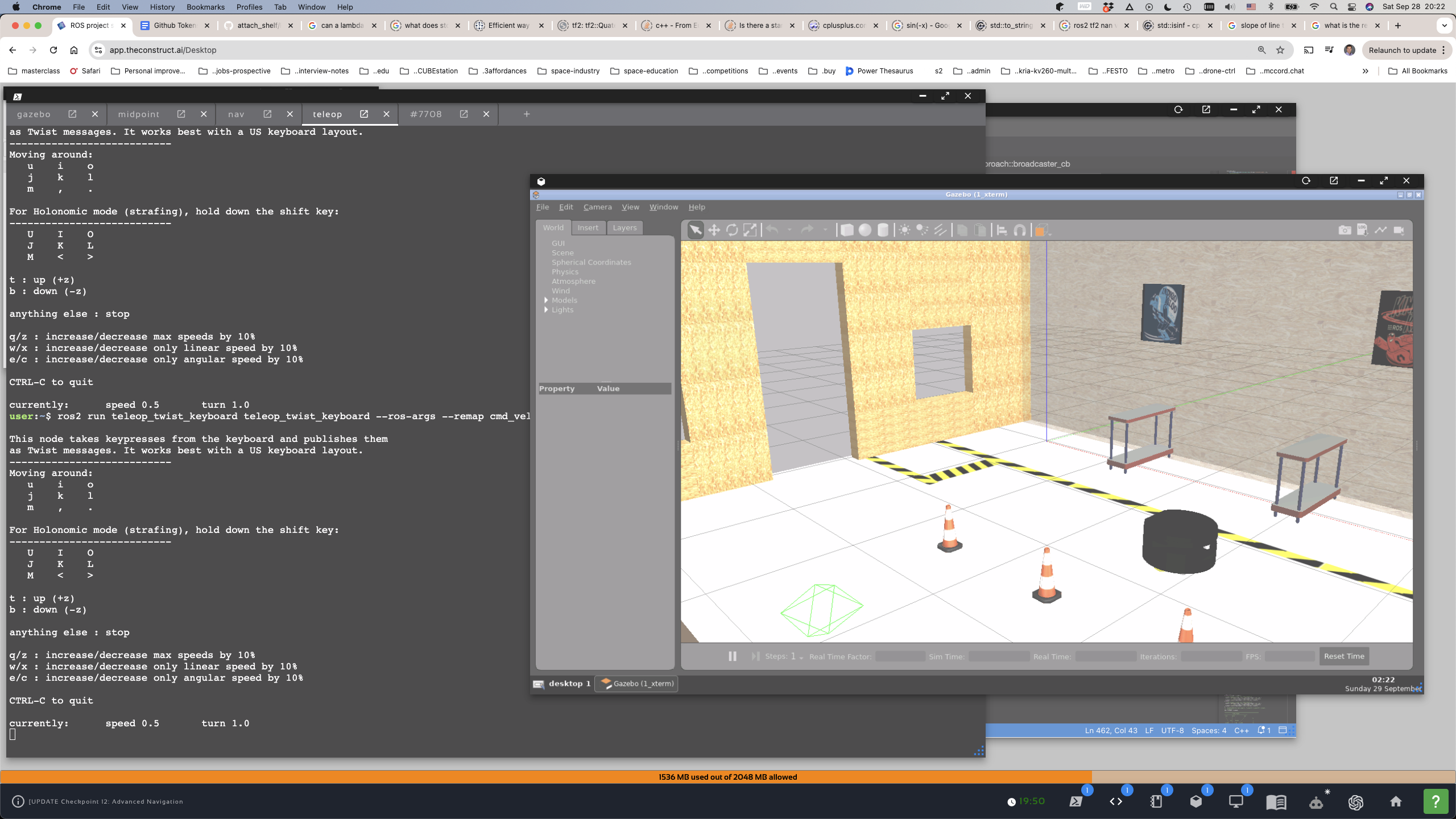The width and height of the screenshot is (1456, 819).
Task: Add a directional light in Gazebo
Action: (941, 230)
